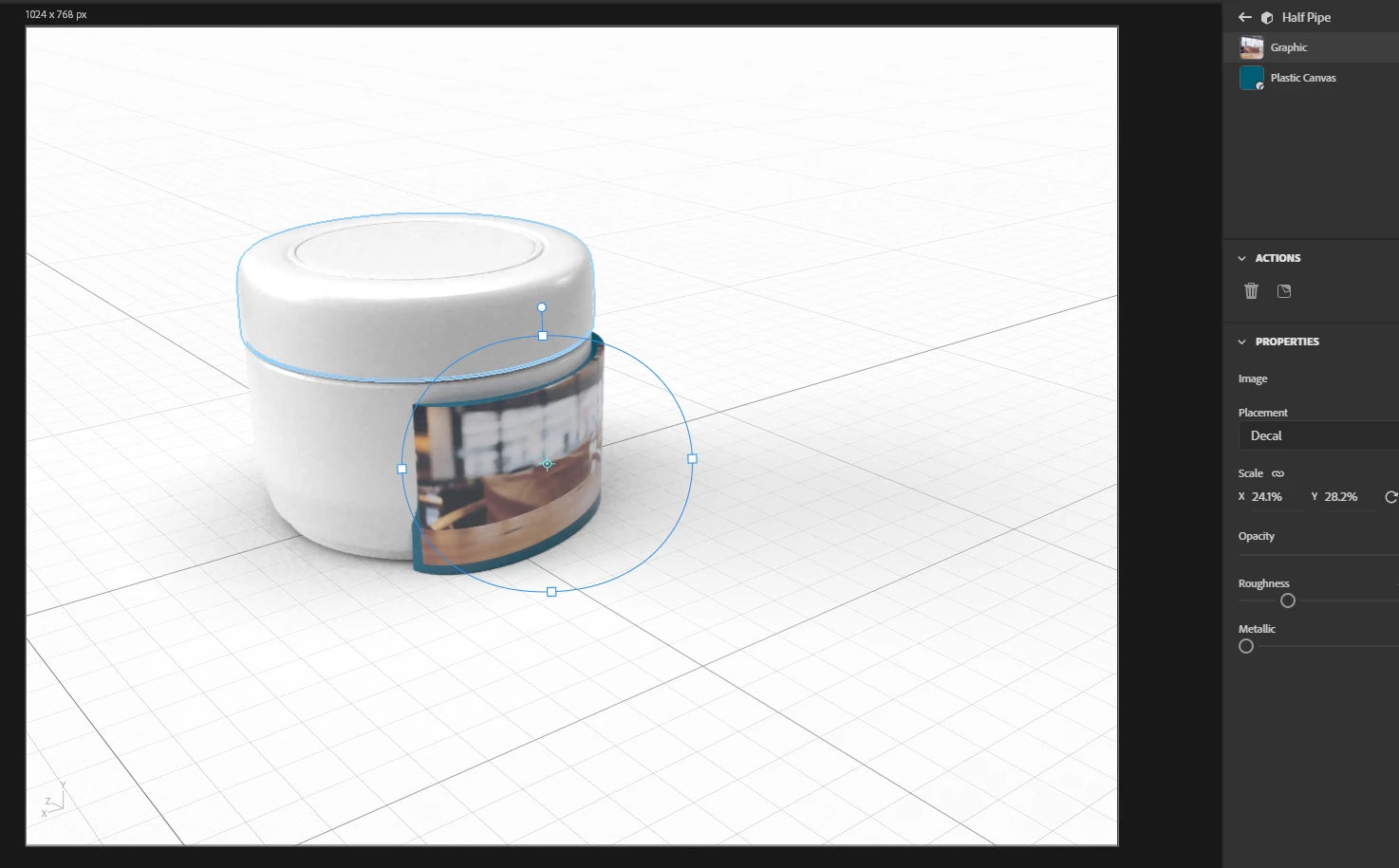Click the Half Pipe model icon
The width and height of the screenshot is (1399, 868).
(x=1266, y=17)
